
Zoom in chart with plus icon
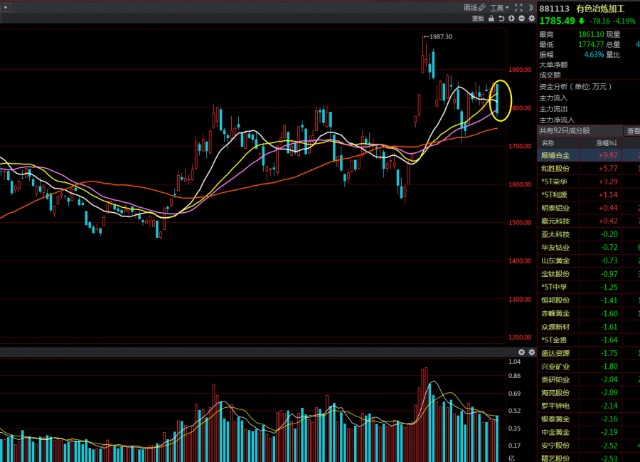[x=512, y=18]
